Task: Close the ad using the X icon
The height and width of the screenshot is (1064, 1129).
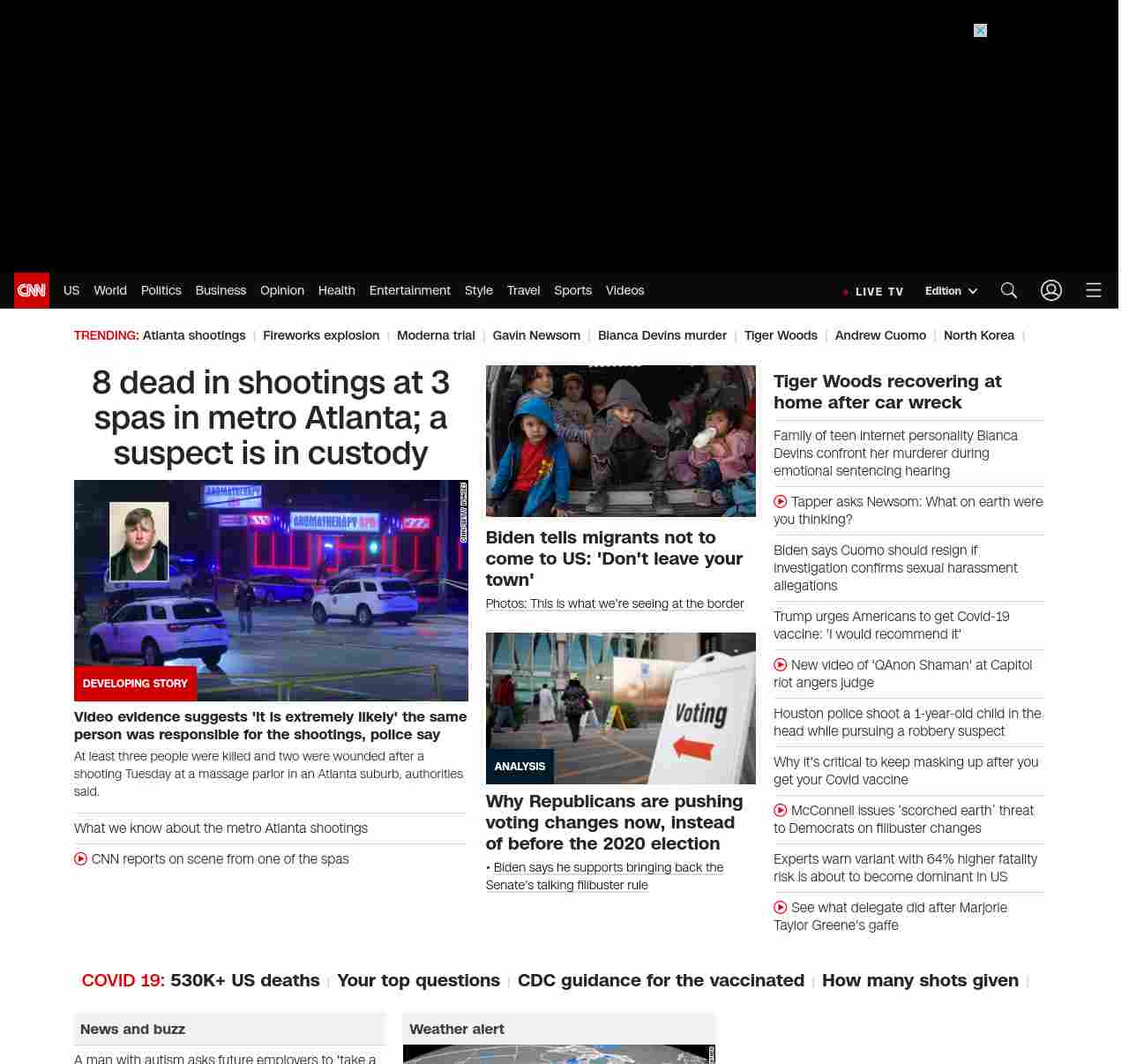Action: click(980, 31)
